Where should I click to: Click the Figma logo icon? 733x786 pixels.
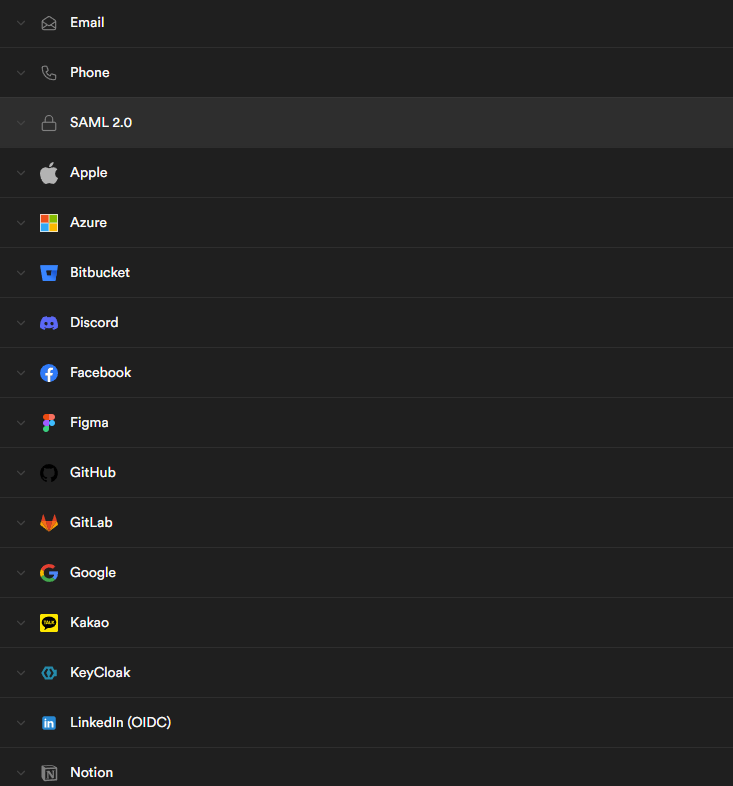[49, 423]
